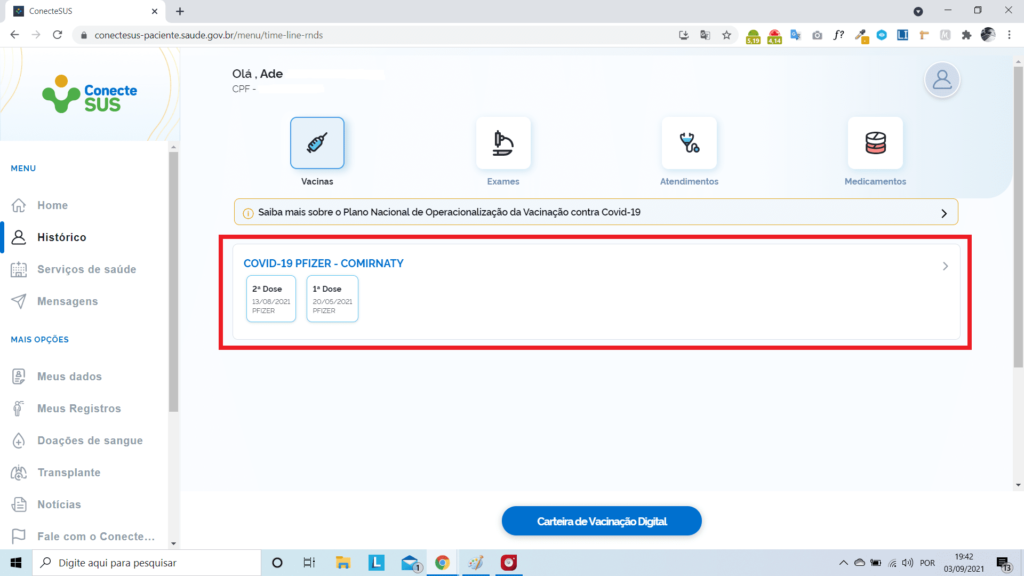Open Doações de sangue menu item

[x=89, y=440]
